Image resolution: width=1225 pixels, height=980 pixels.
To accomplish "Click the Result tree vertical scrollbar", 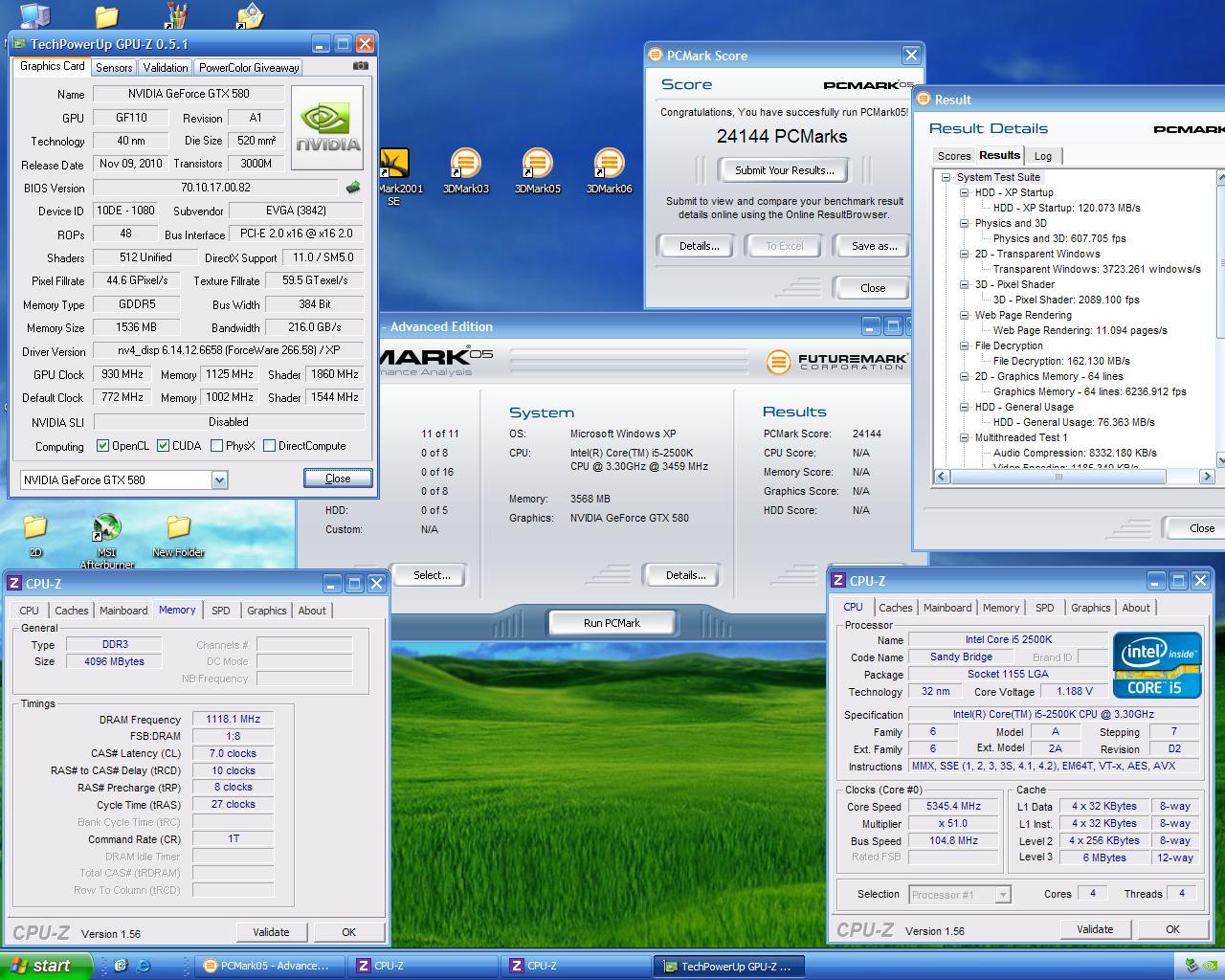I will coord(1220,319).
